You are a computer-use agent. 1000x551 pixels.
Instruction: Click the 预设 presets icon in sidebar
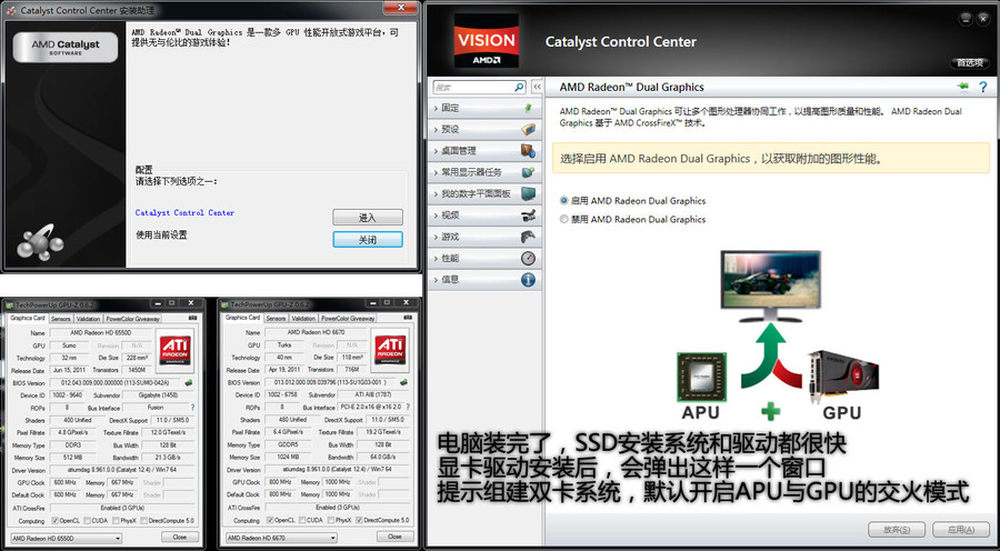(528, 129)
